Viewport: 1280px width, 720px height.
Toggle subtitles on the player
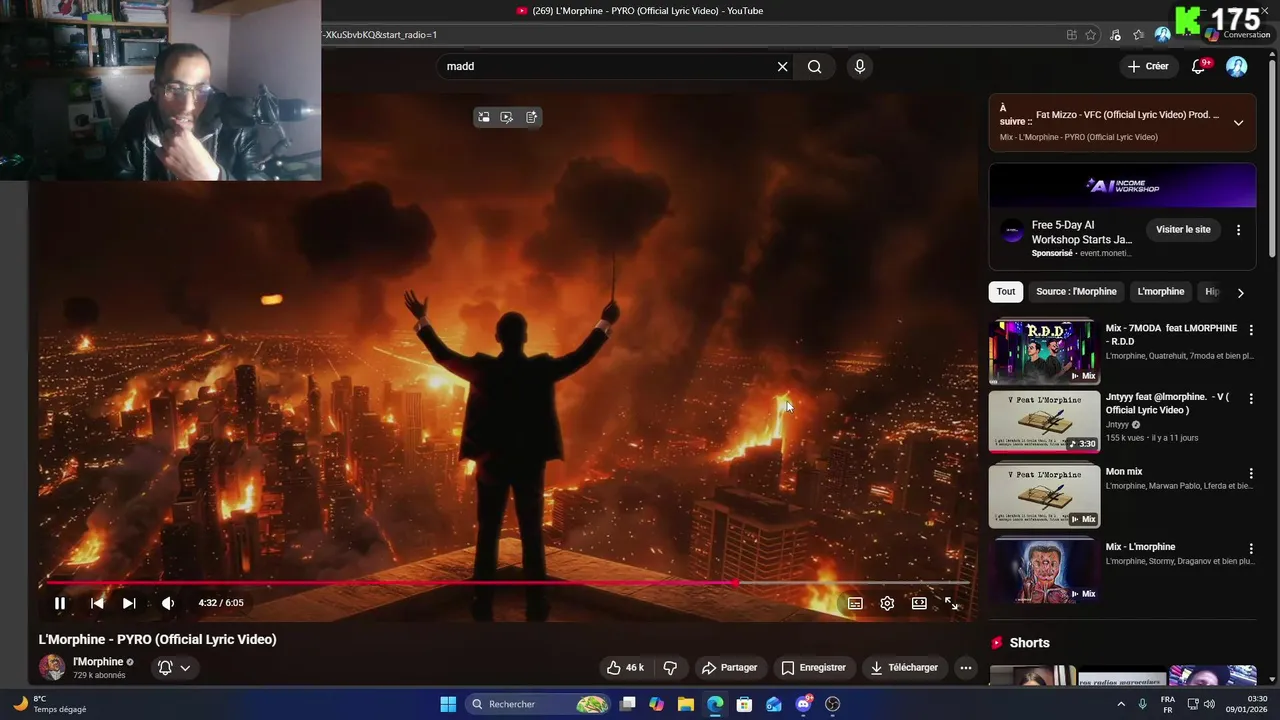(855, 603)
